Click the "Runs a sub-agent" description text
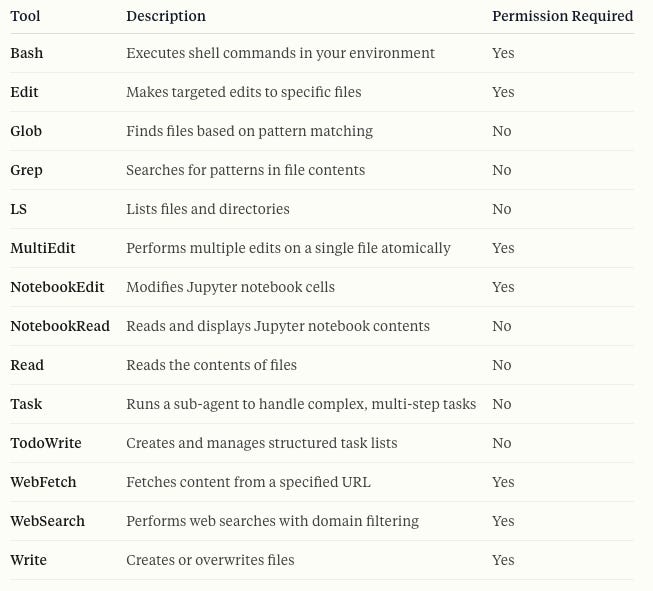Viewport: 653px width, 591px height. point(301,404)
